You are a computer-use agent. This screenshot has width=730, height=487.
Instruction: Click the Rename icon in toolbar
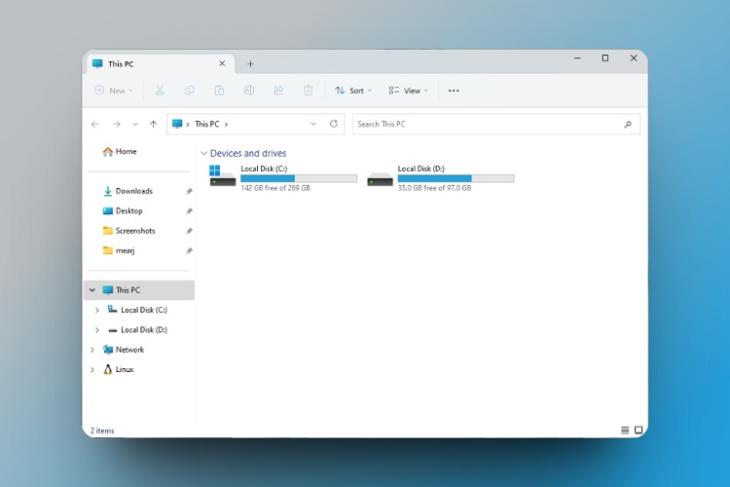point(249,90)
